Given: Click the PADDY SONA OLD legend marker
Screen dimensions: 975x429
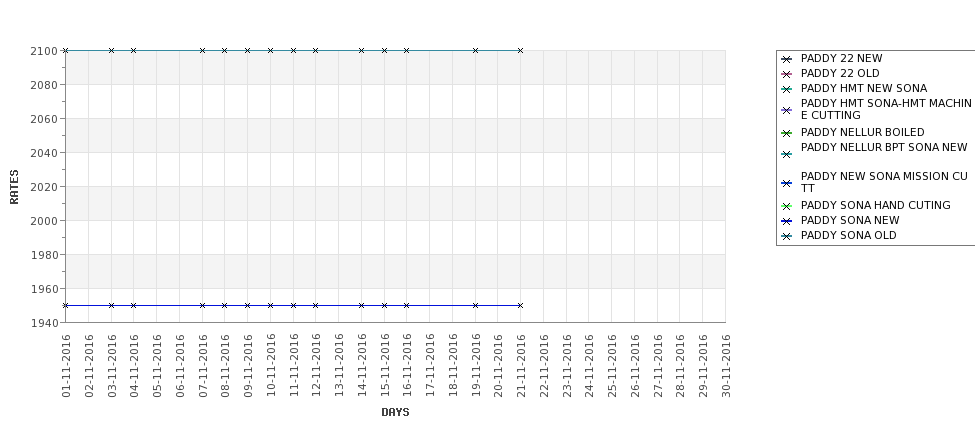Looking at the screenshot, I should pos(786,236).
